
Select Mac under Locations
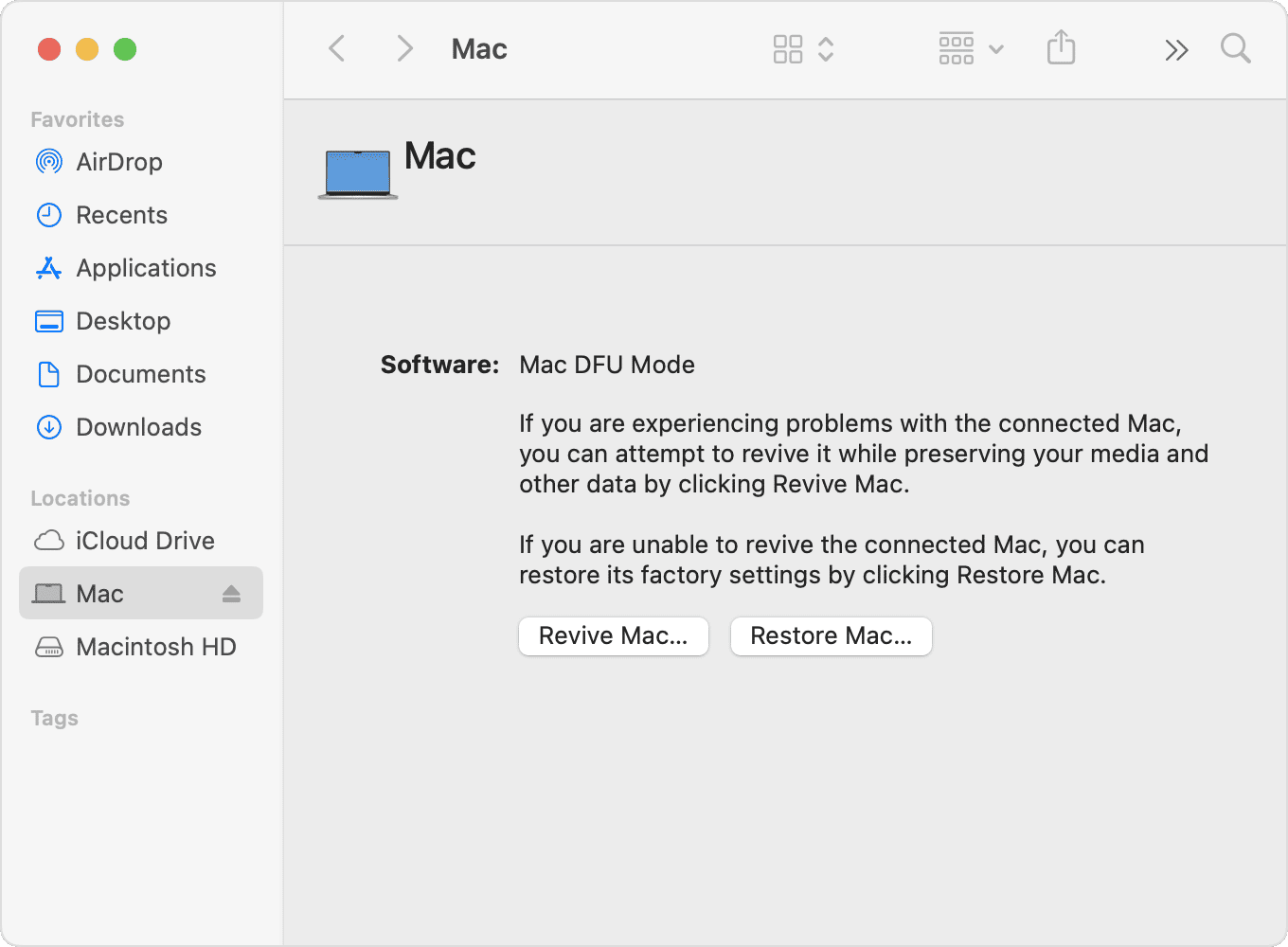click(x=99, y=593)
